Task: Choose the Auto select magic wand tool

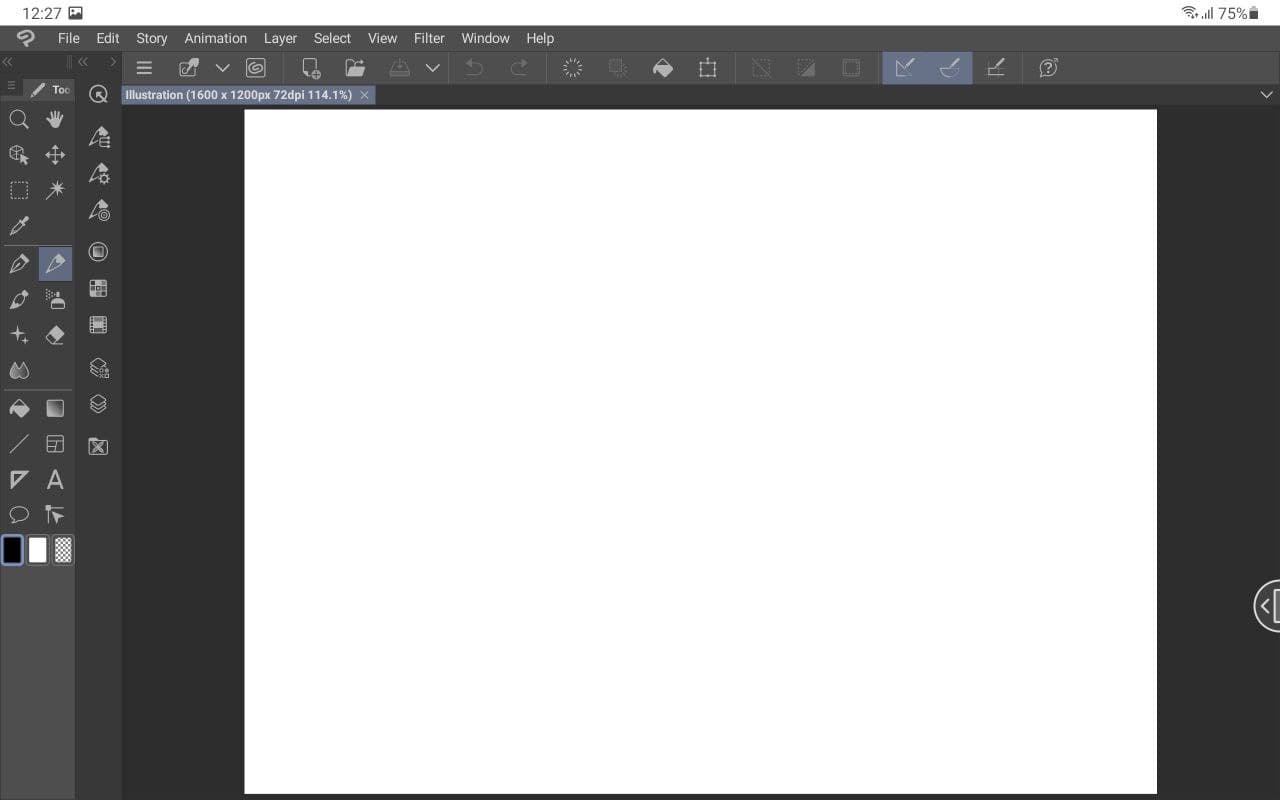Action: click(x=55, y=190)
